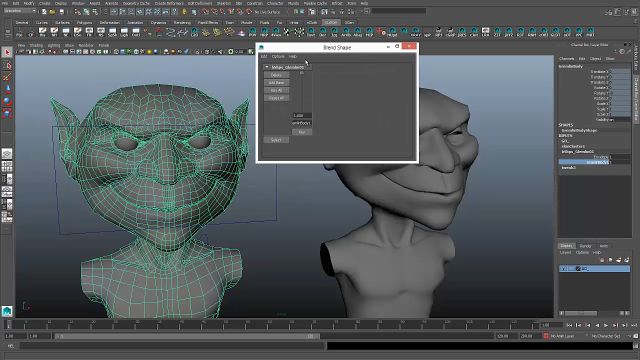Viewport: 640px width, 360px height.
Task: Click the MEL command line input field
Action: pos(172,346)
